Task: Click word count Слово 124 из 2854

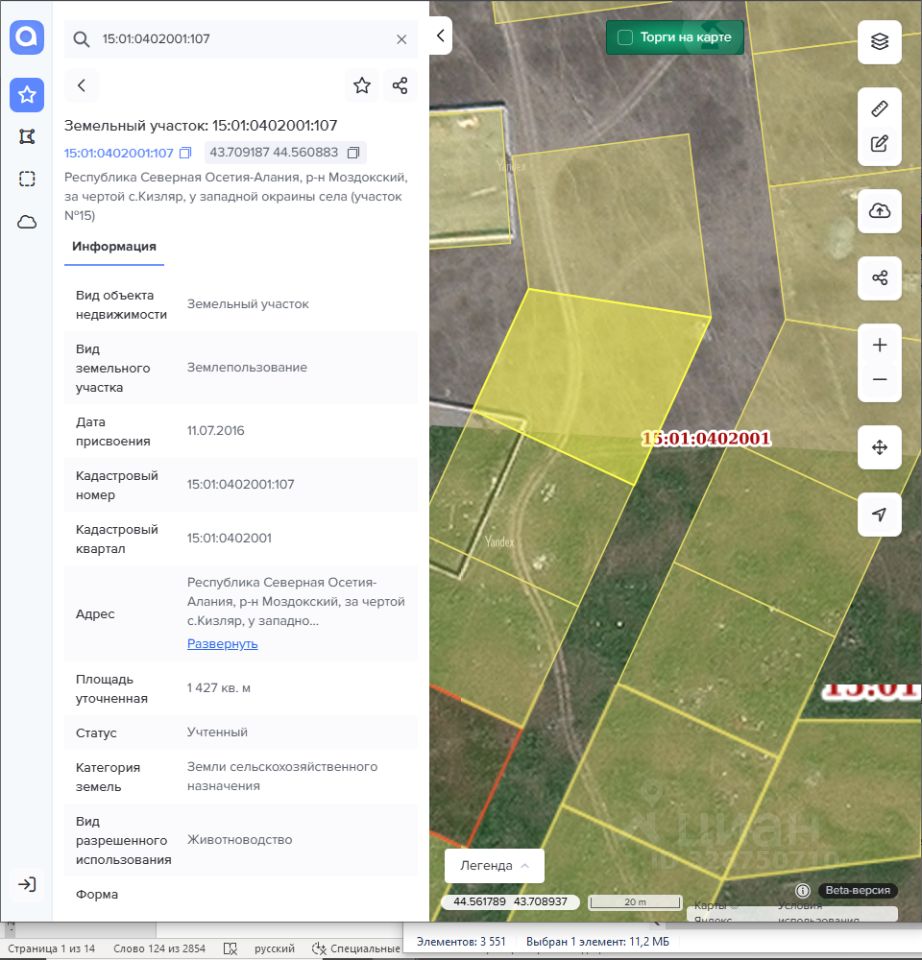Action: click(159, 948)
